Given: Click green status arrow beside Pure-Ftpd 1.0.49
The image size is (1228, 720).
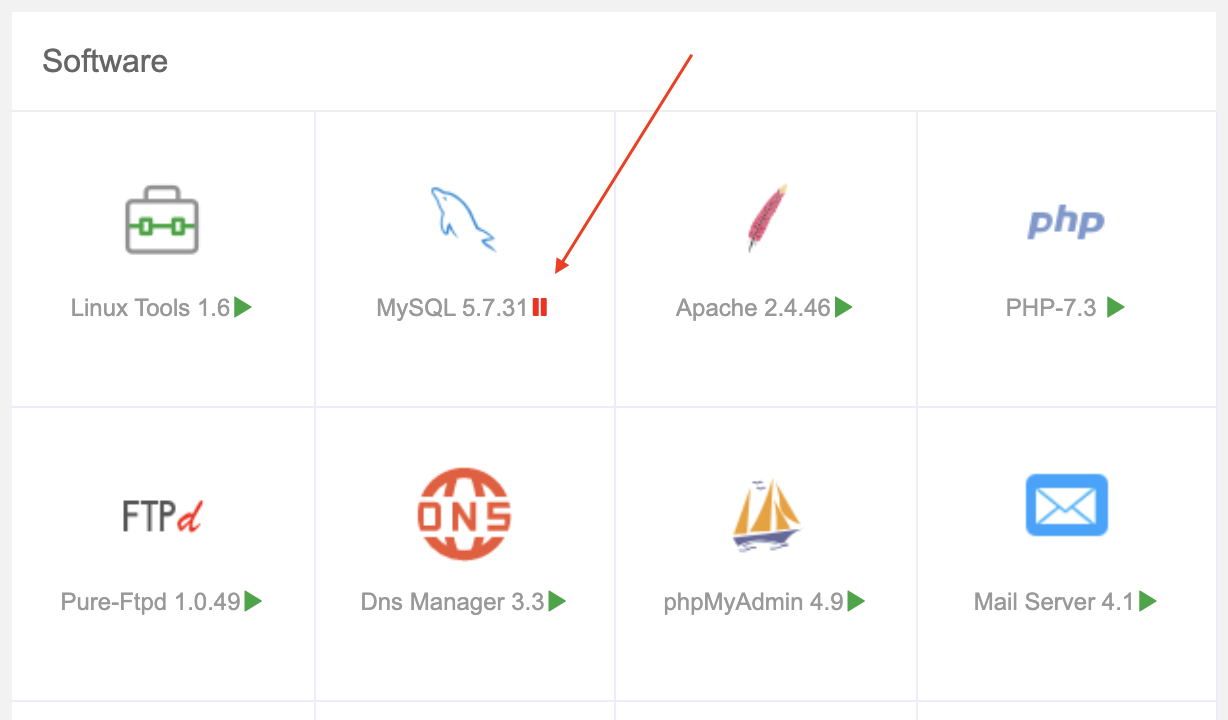Looking at the screenshot, I should coord(253,601).
